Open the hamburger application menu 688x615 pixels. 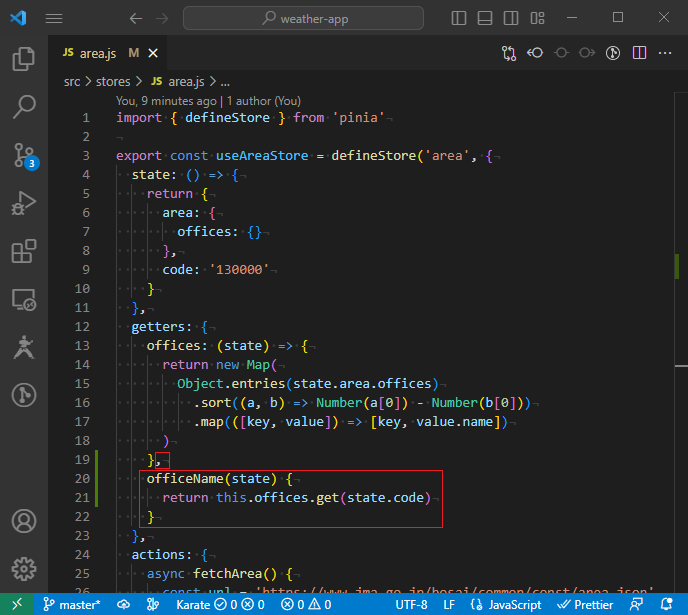54,18
